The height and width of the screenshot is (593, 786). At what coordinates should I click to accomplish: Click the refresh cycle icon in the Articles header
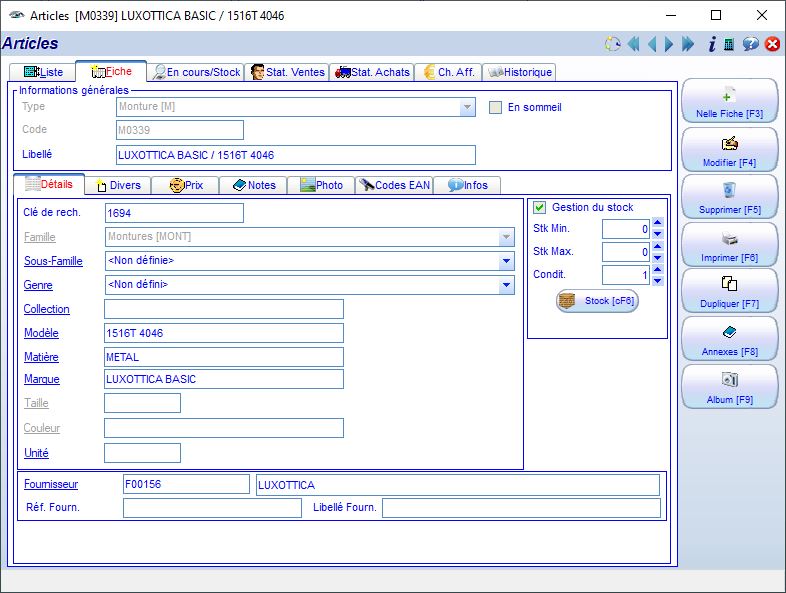(x=612, y=44)
